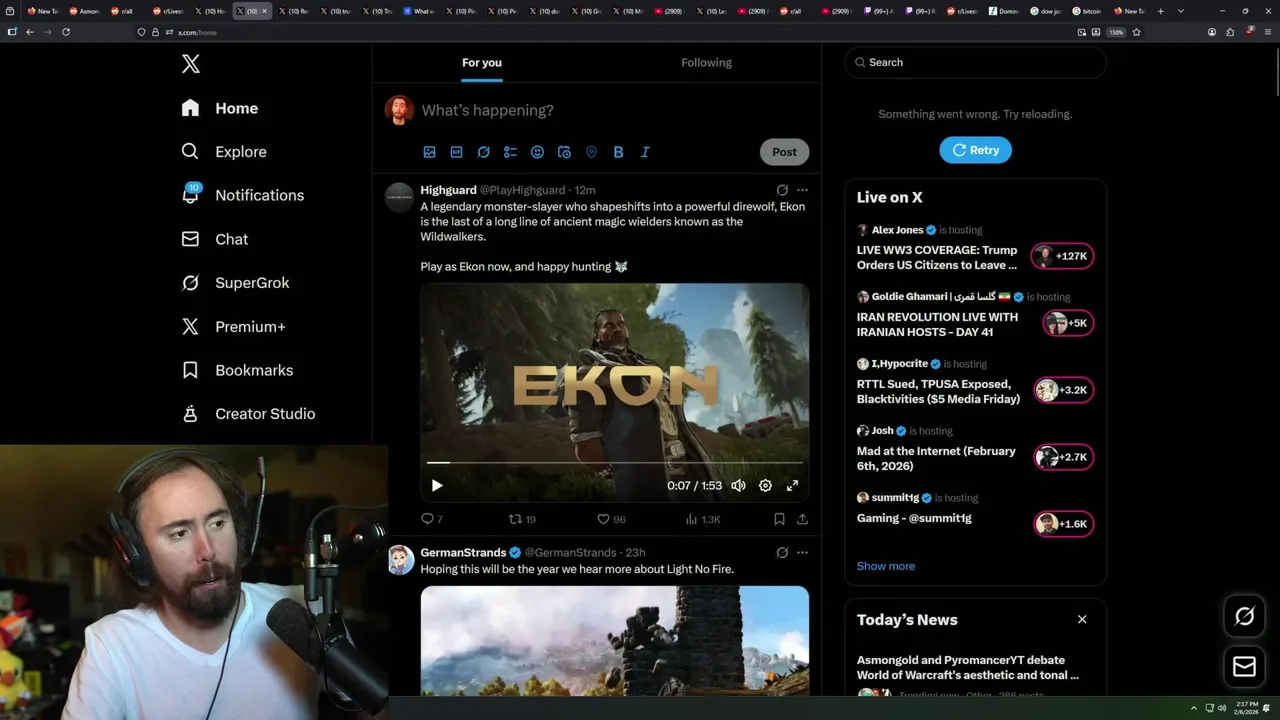This screenshot has width=1280, height=720.
Task: Add media image to post
Action: point(430,152)
